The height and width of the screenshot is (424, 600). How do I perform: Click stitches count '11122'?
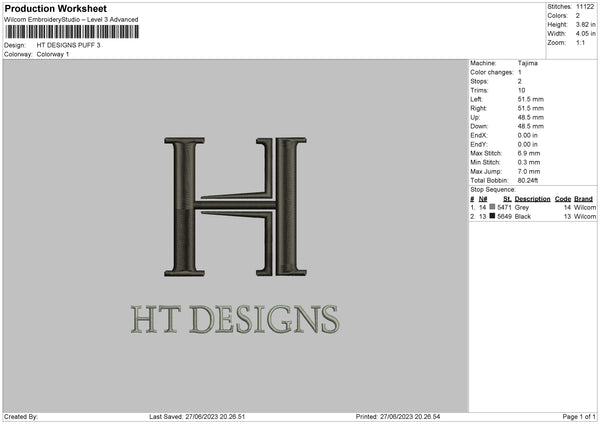click(585, 7)
